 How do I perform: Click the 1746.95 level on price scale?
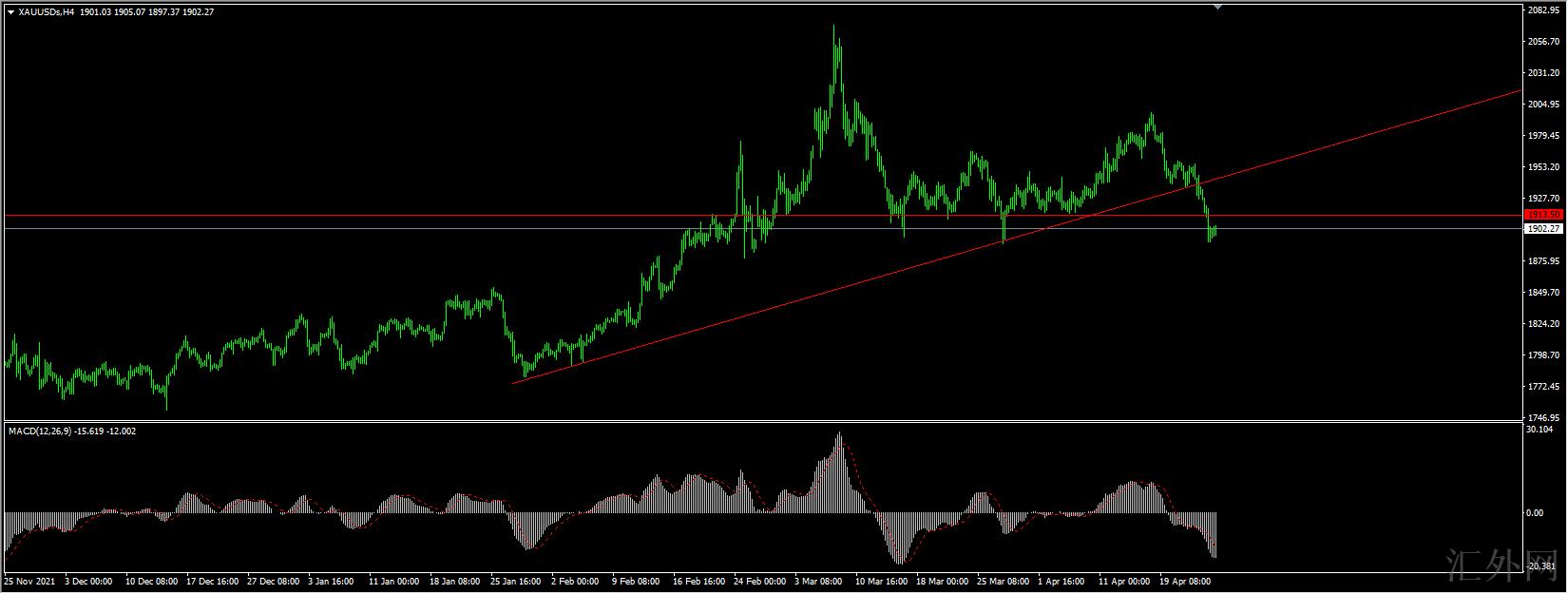click(x=1544, y=417)
